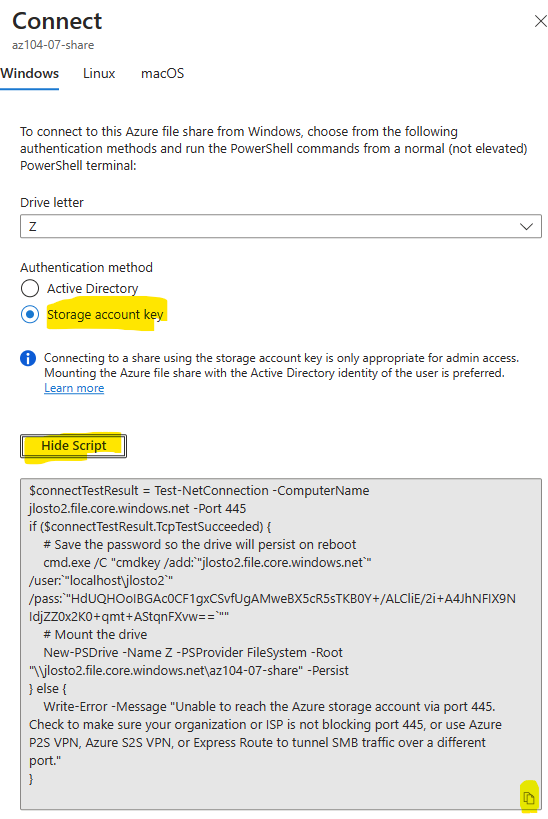Screen dimensions: 548x819
Task: Click the Drive letter field label
Action: click(x=52, y=203)
